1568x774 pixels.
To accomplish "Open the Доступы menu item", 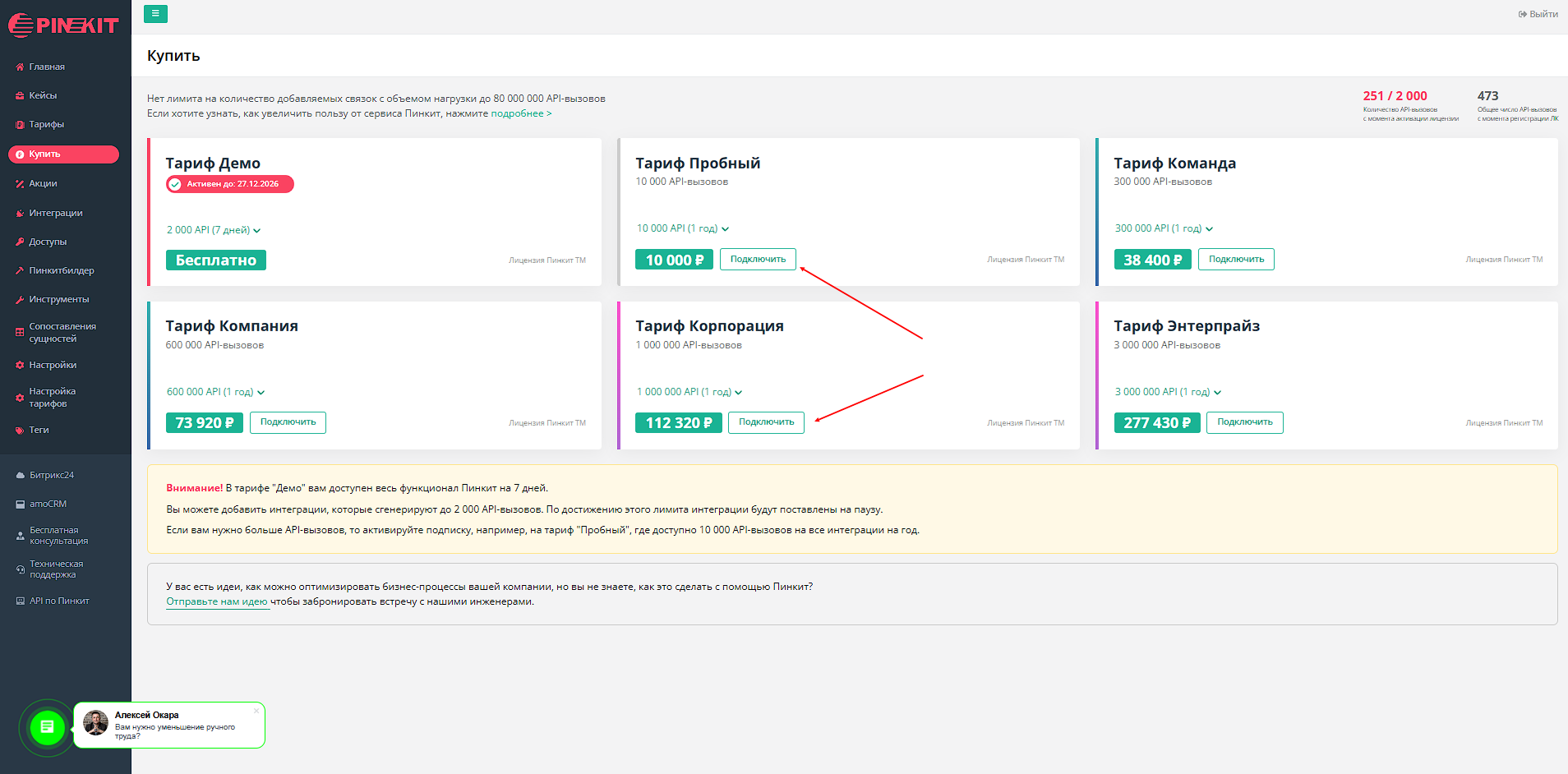I will coord(48,242).
